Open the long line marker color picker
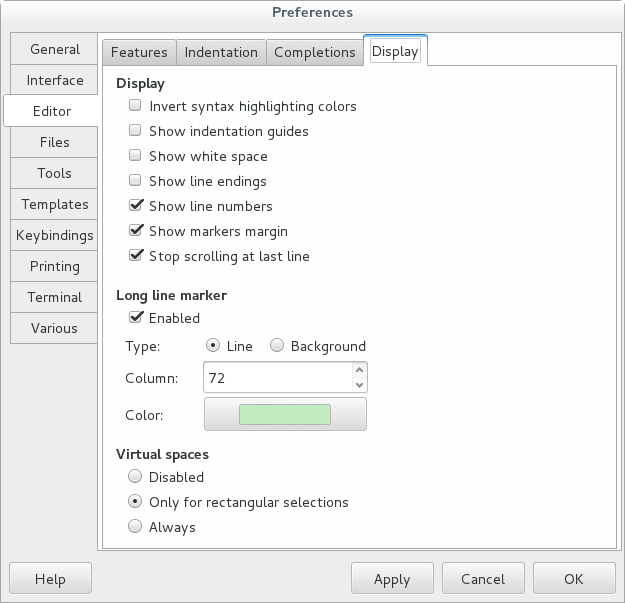 coord(285,414)
